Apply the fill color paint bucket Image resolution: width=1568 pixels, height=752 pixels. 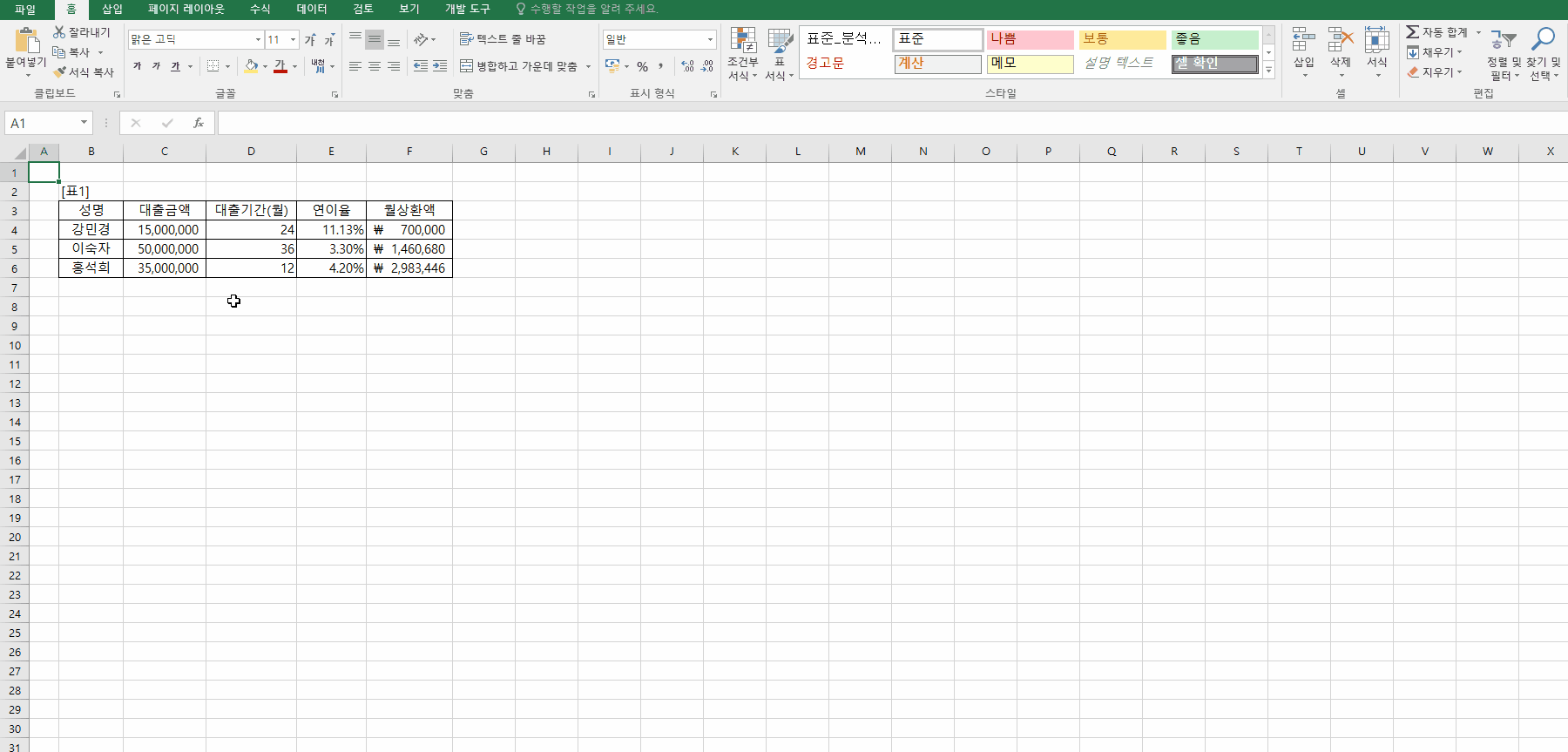click(x=251, y=66)
